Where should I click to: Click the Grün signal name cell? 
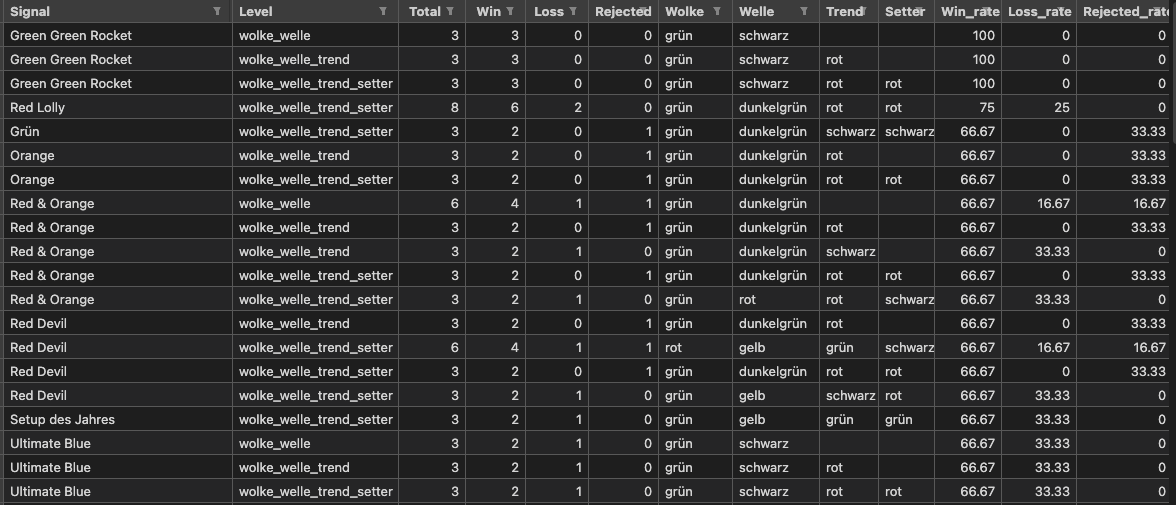pos(25,131)
